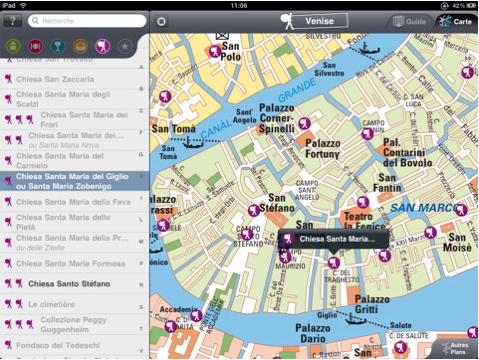Switch to the Carte tab
This screenshot has height=360, width=479.
(x=455, y=22)
